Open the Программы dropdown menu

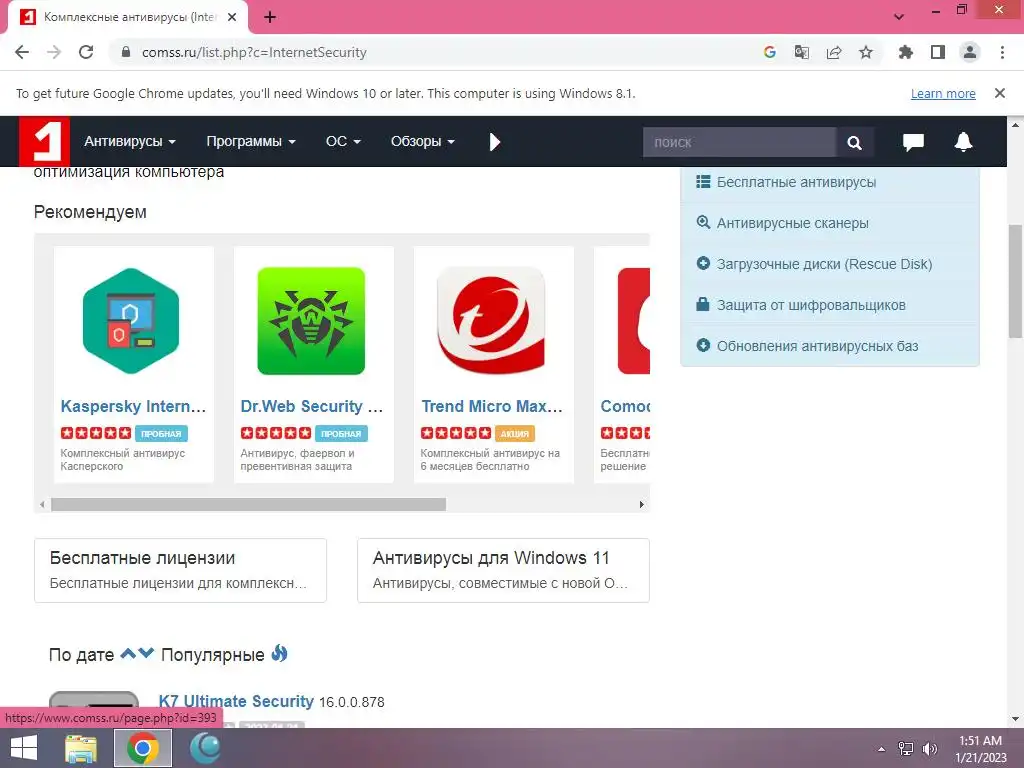point(251,142)
